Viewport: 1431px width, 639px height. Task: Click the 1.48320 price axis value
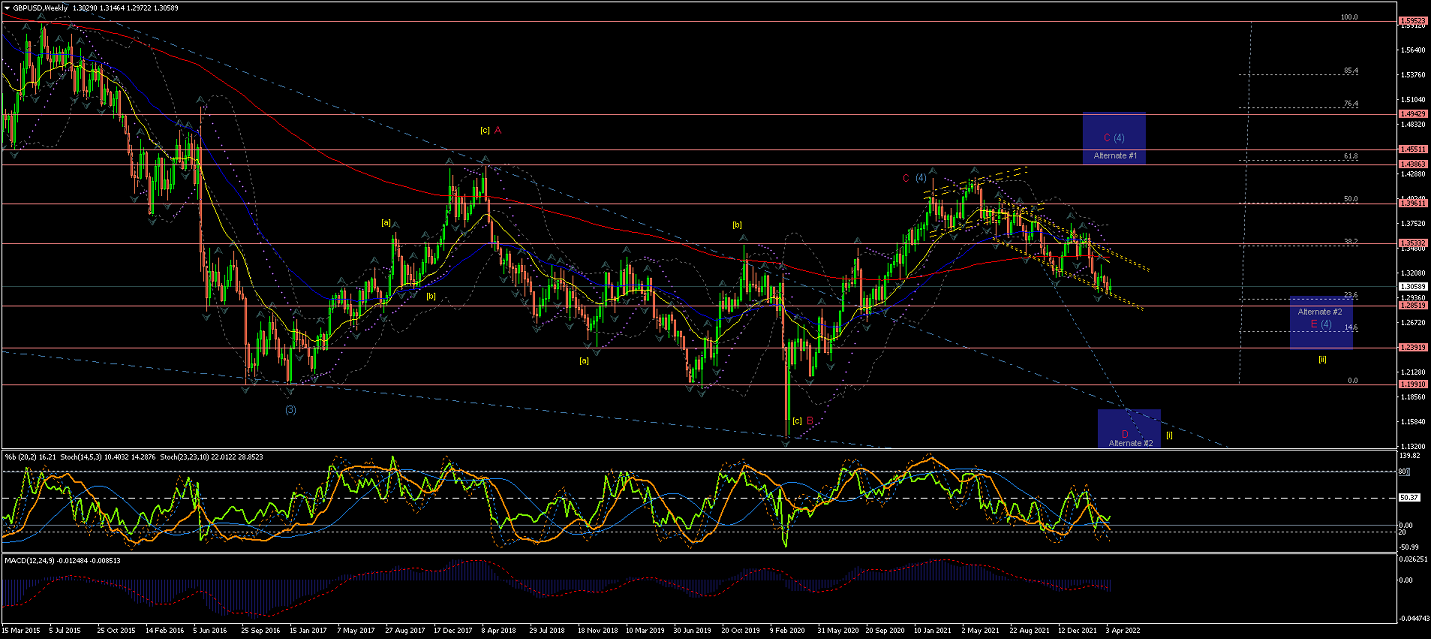pos(1413,124)
